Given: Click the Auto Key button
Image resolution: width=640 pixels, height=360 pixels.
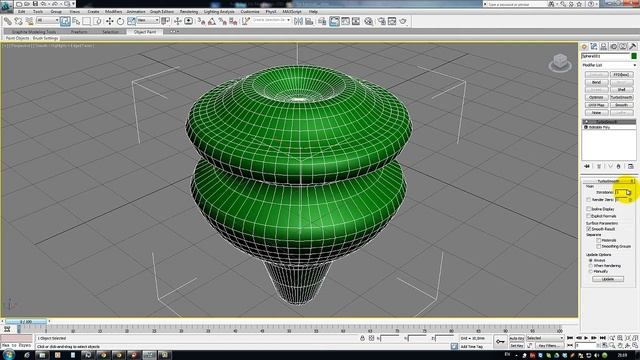Looking at the screenshot, I should (x=516, y=338).
